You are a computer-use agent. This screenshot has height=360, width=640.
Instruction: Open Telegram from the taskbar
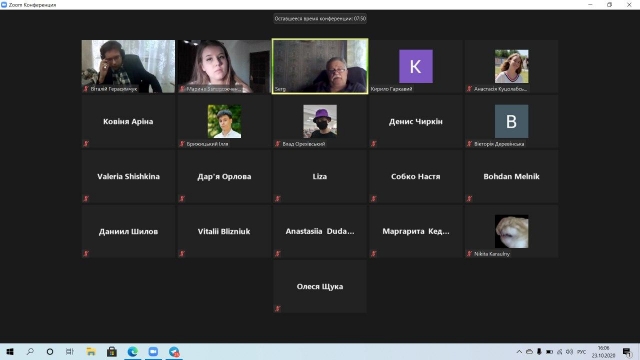pyautogui.click(x=174, y=351)
